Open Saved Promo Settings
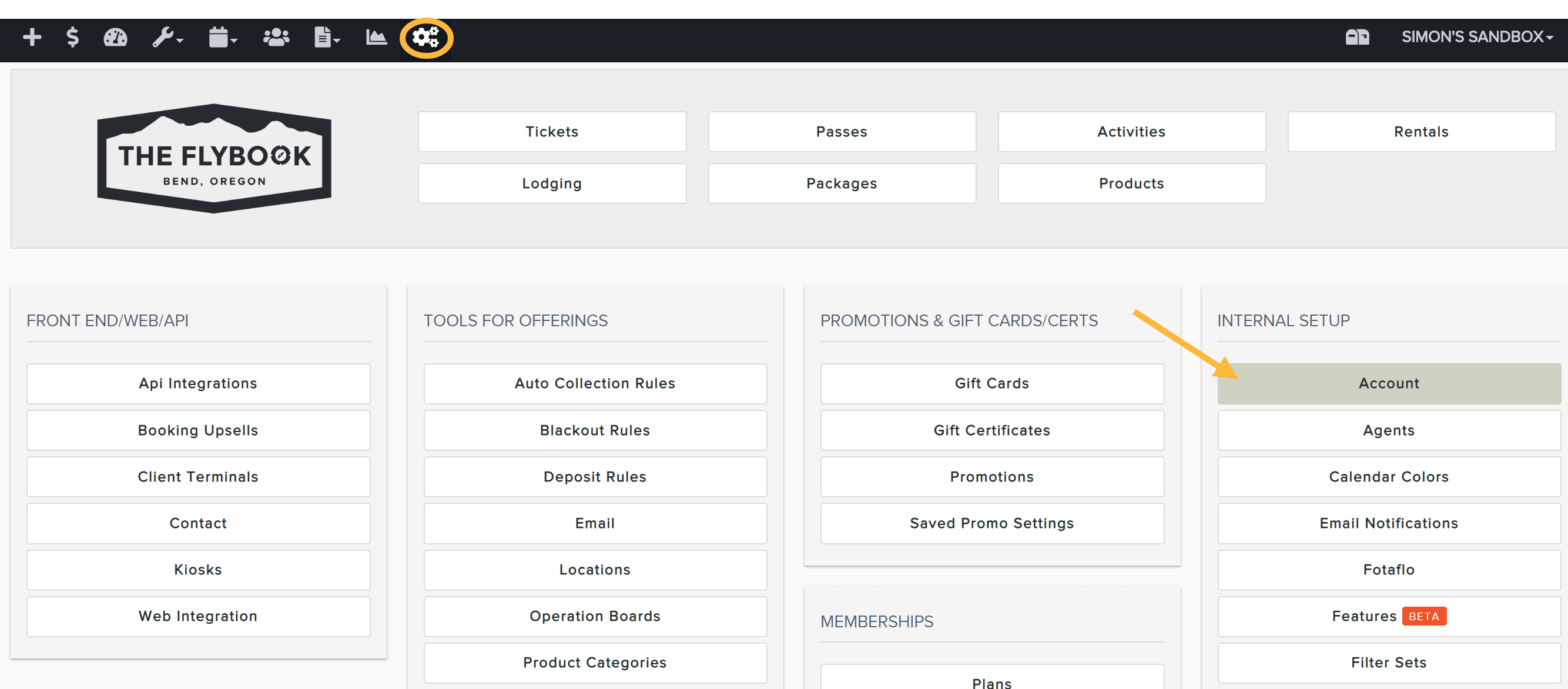 click(991, 523)
